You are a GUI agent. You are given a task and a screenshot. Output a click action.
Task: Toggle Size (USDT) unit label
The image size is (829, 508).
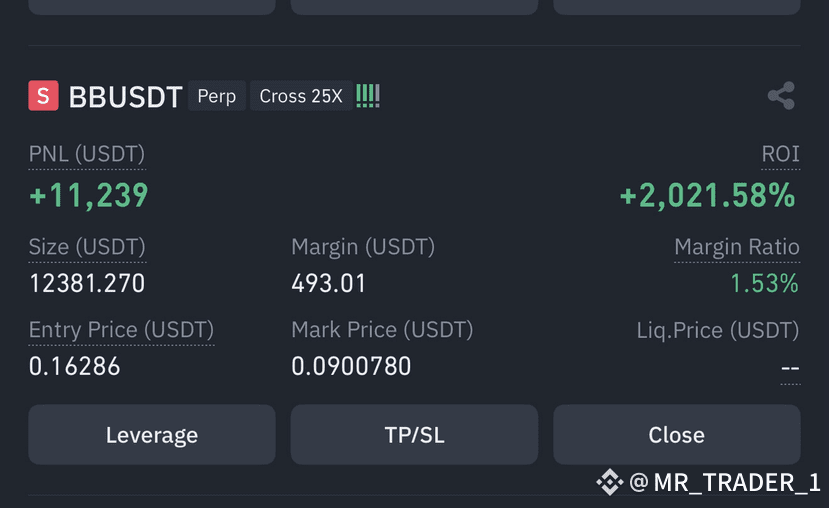[87, 247]
